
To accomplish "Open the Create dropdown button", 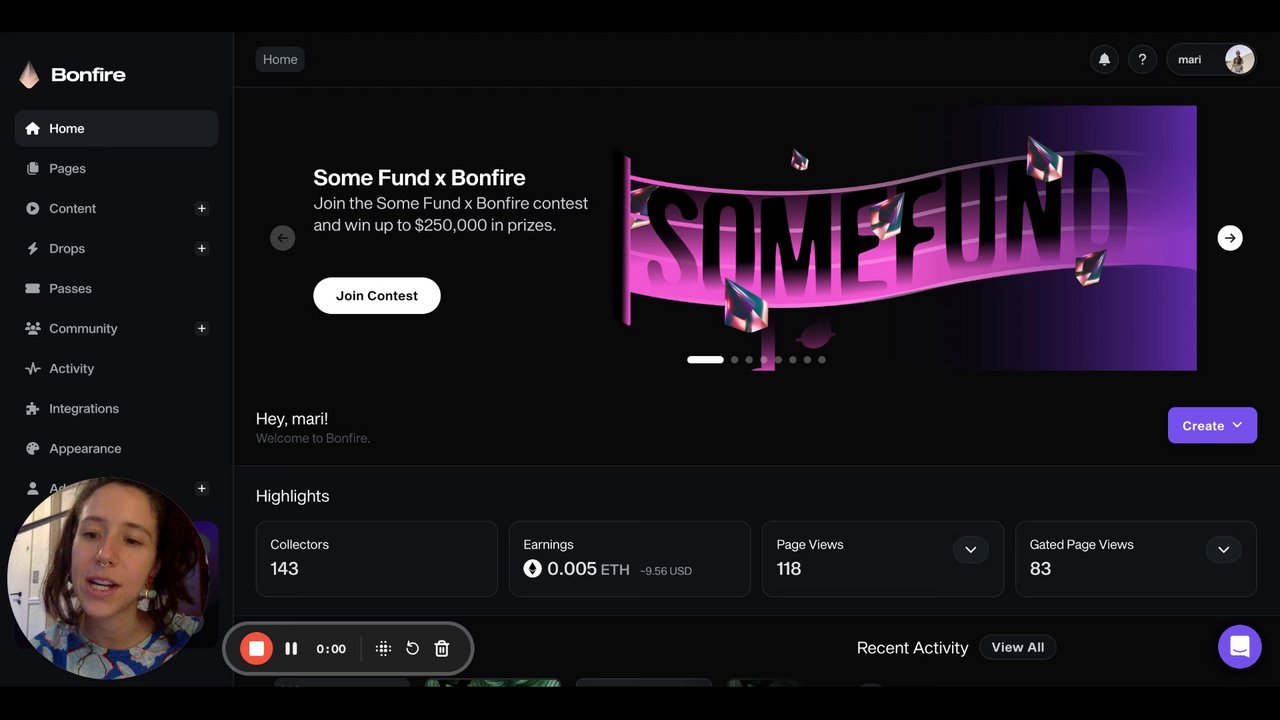I will click(1212, 425).
